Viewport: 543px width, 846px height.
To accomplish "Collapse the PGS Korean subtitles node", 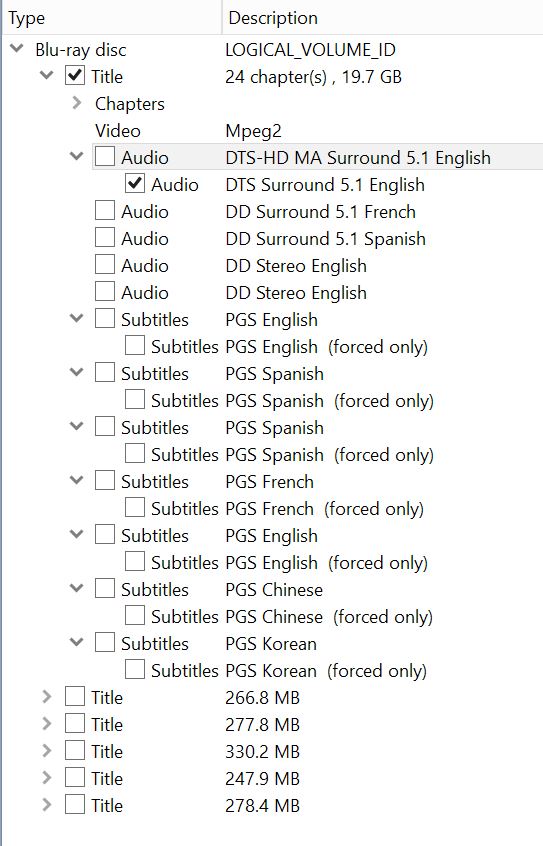I will tap(77, 643).
